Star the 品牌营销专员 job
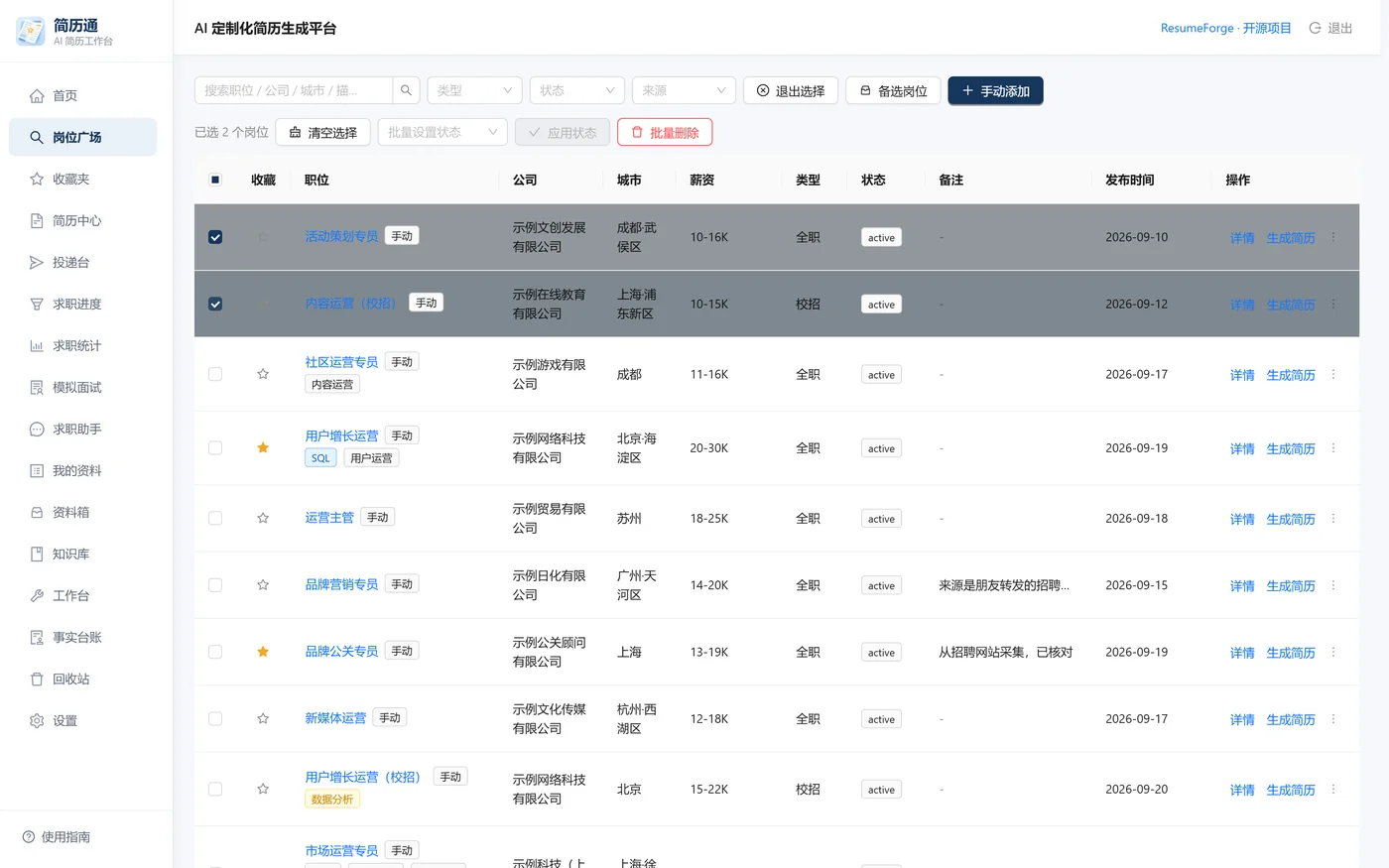Image resolution: width=1389 pixels, height=868 pixels. coord(263,584)
